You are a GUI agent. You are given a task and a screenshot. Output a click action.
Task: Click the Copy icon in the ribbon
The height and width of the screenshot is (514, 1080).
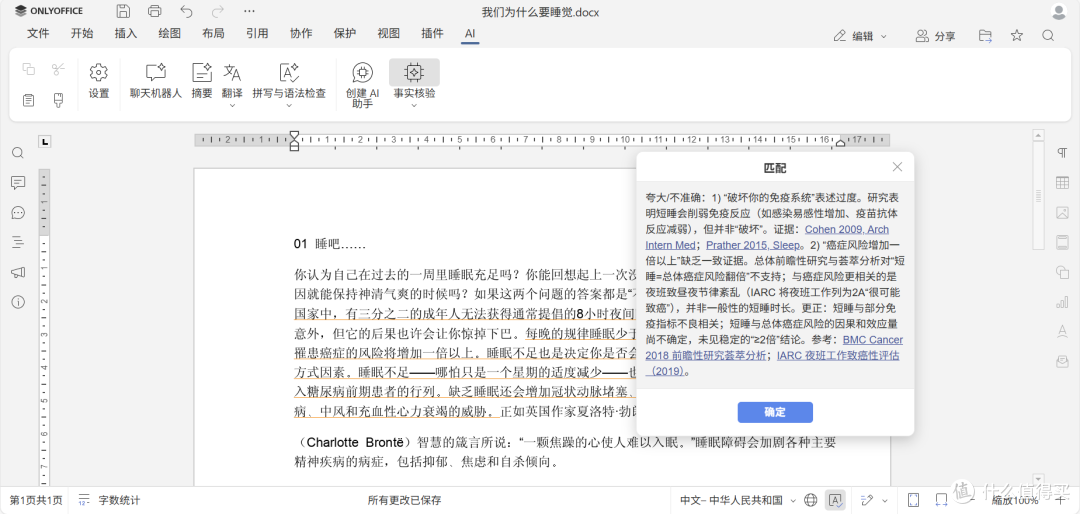[x=28, y=69]
